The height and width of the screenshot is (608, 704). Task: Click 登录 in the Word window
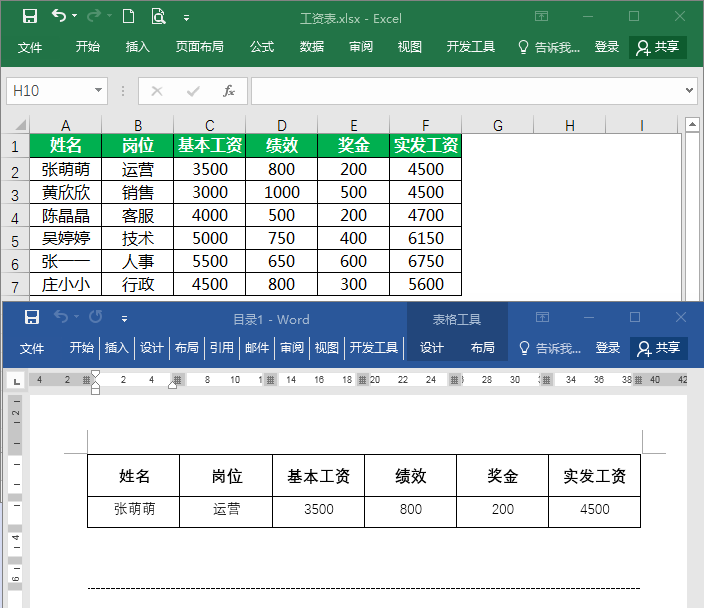[x=607, y=348]
